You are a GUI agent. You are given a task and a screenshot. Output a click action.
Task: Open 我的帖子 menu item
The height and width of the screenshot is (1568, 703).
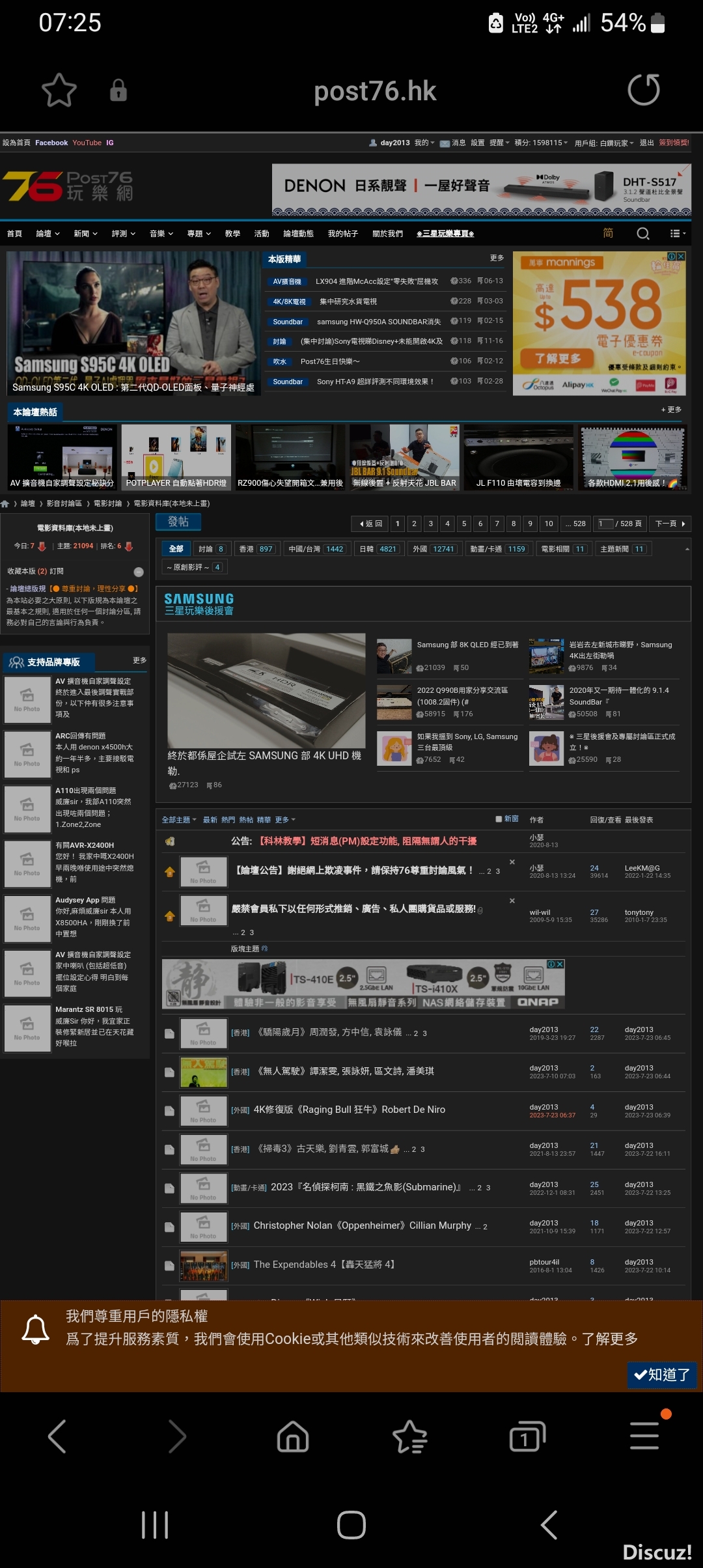coord(343,234)
